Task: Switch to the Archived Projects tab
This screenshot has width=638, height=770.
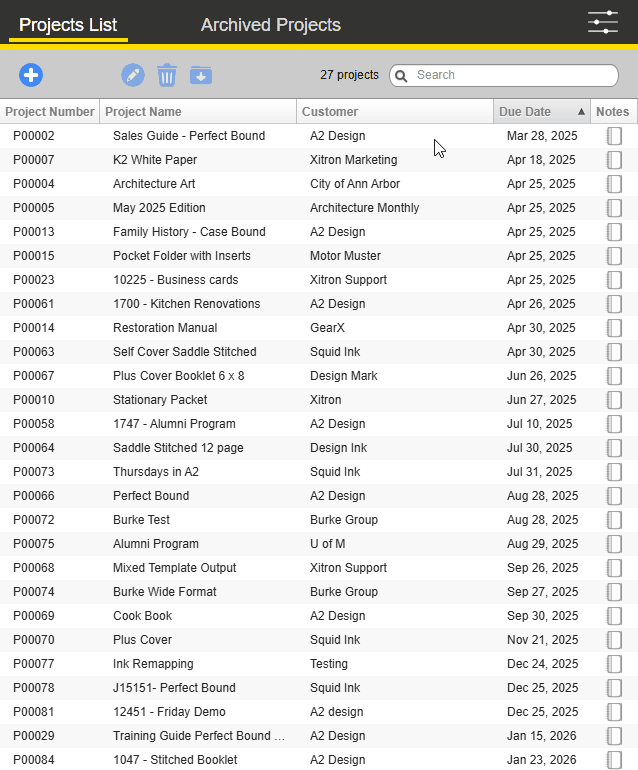Action: click(x=271, y=25)
